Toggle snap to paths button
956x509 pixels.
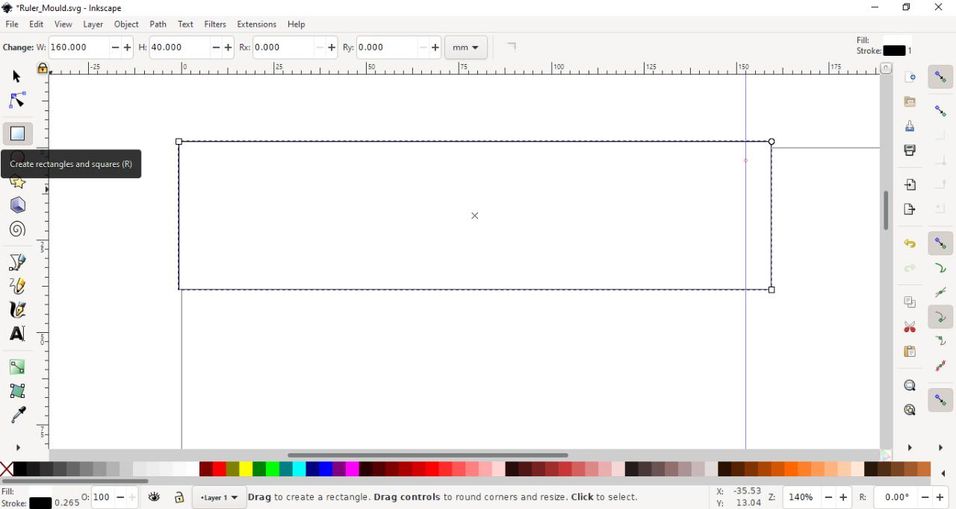[x=940, y=268]
